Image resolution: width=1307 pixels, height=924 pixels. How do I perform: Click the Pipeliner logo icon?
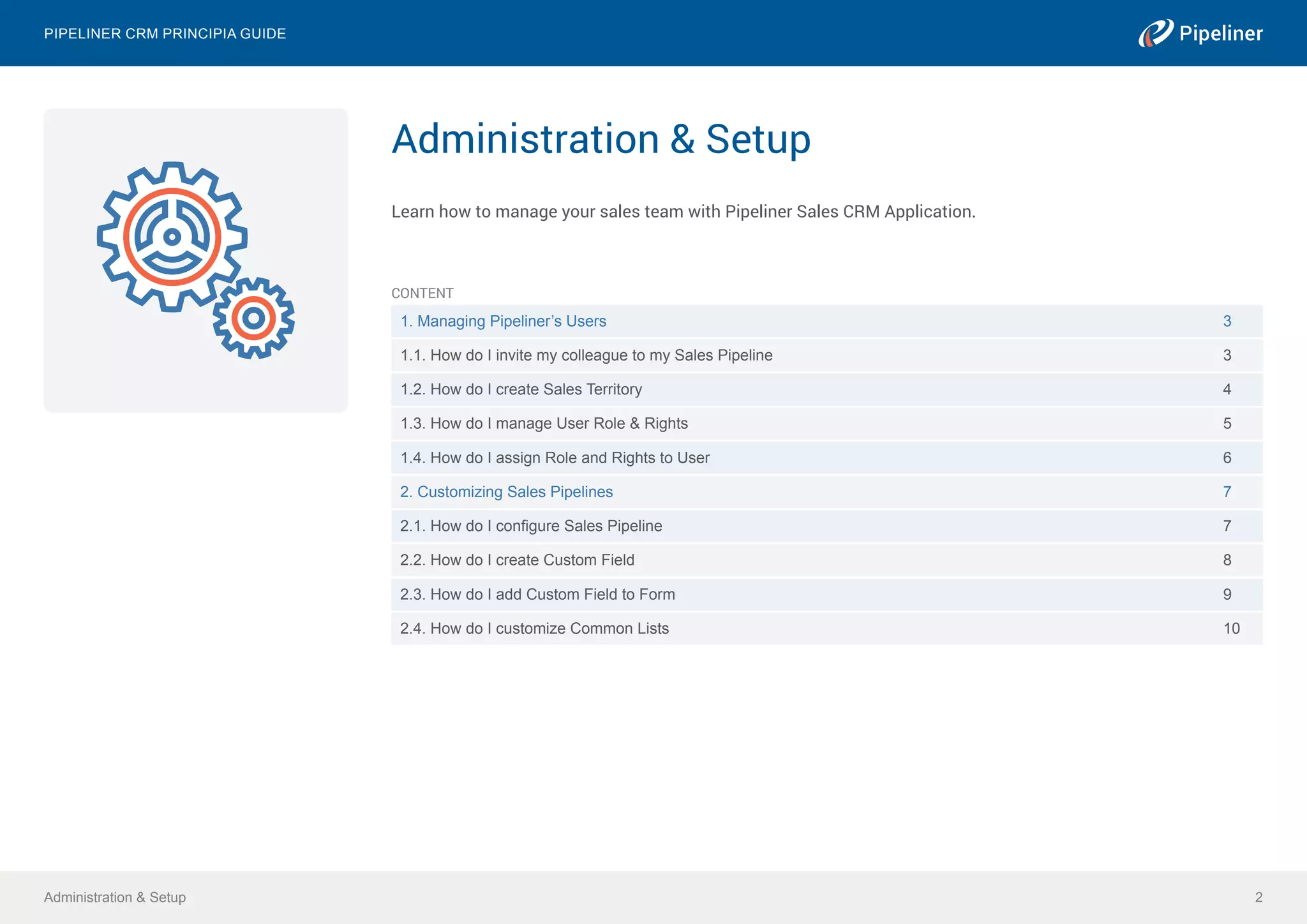pos(1156,33)
